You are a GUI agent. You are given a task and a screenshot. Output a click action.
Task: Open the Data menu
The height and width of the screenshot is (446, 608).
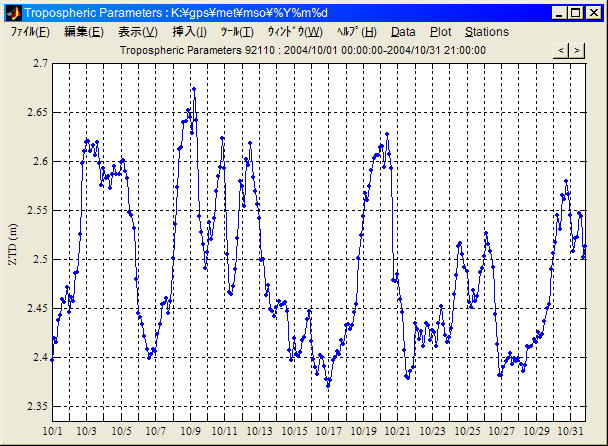pos(403,32)
